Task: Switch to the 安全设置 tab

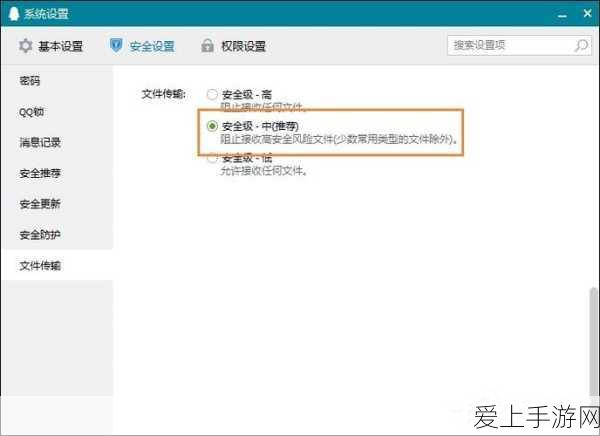Action: point(142,46)
